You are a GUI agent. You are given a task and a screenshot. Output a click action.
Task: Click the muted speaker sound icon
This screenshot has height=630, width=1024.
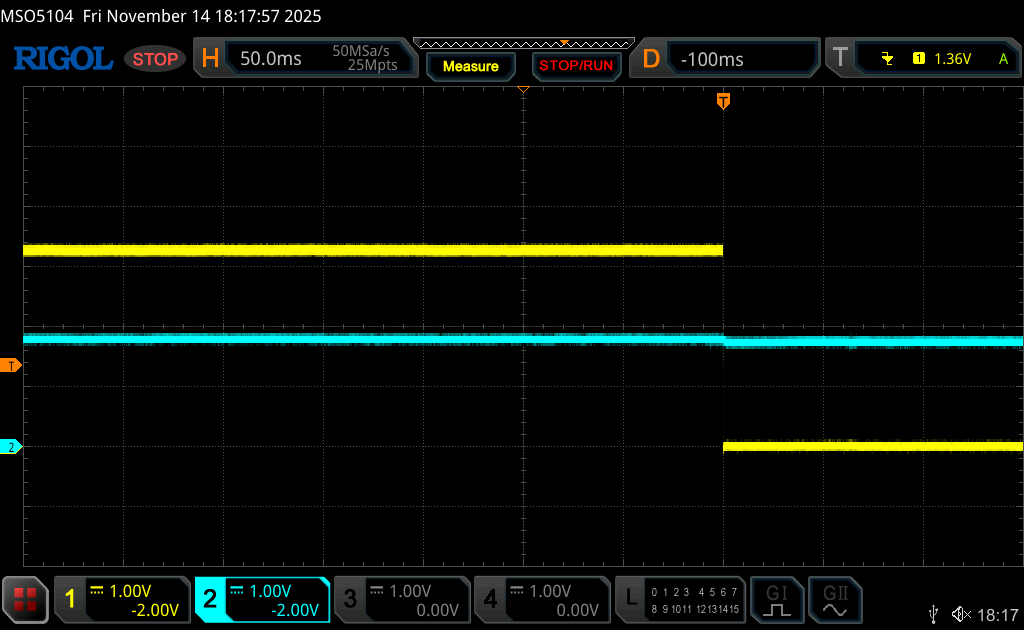click(961, 614)
